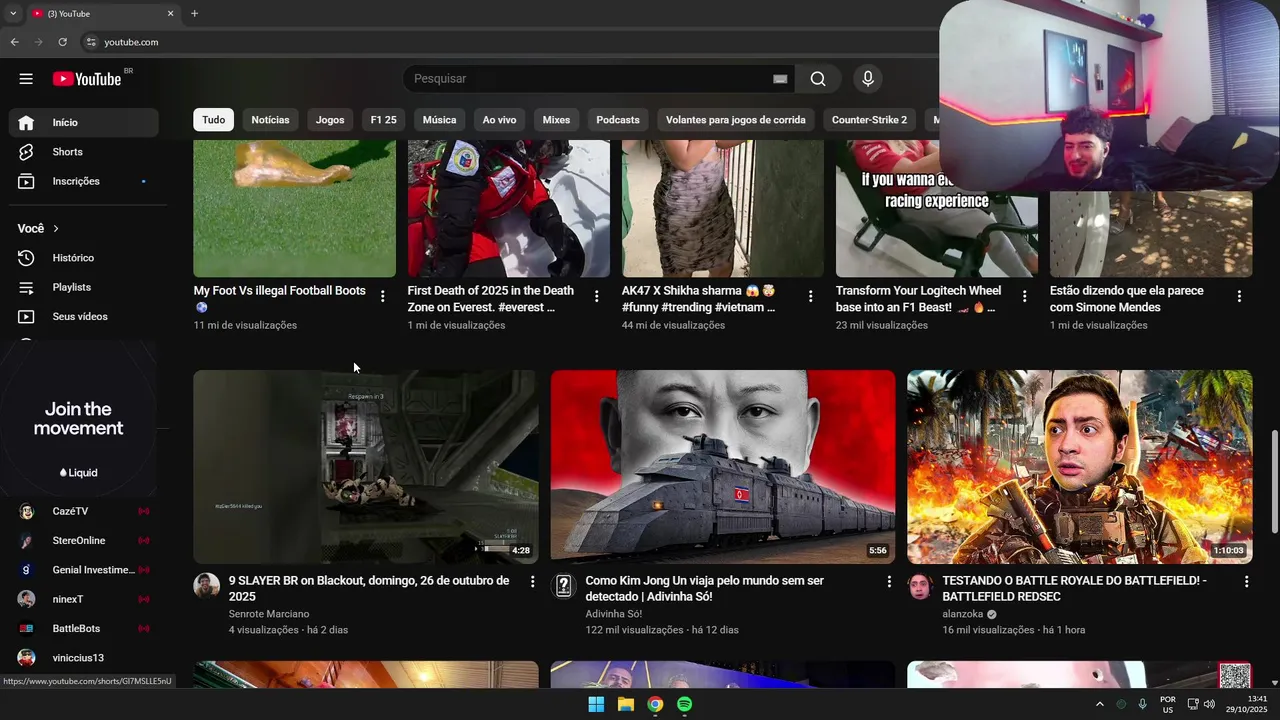Open options for First Death of 2025 short
This screenshot has width=1280, height=720.
click(x=597, y=296)
